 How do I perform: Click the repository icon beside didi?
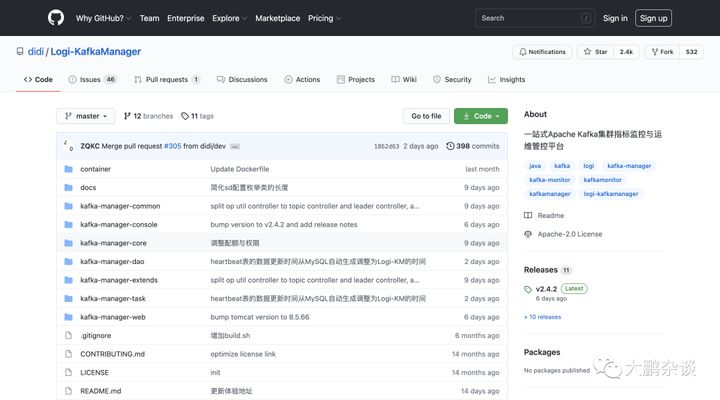click(x=20, y=51)
